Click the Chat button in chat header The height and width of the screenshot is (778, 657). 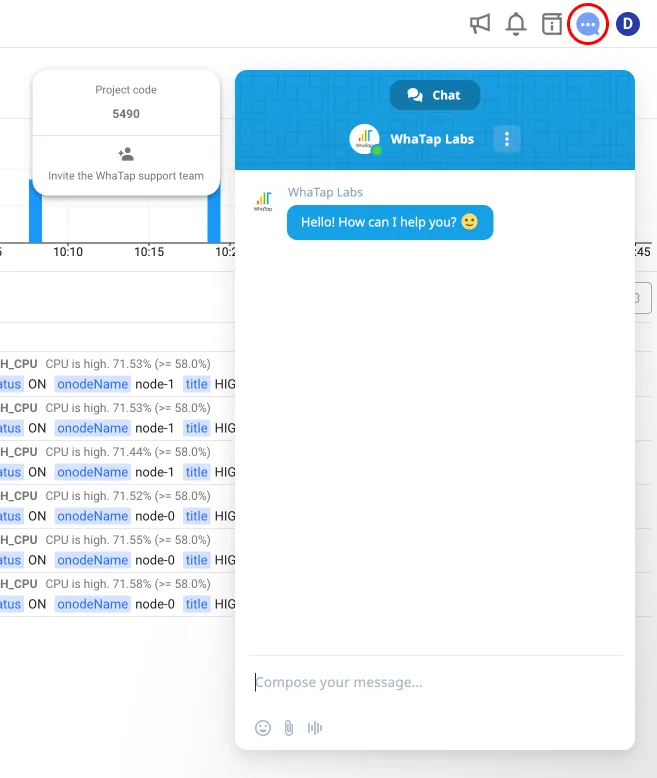click(435, 95)
